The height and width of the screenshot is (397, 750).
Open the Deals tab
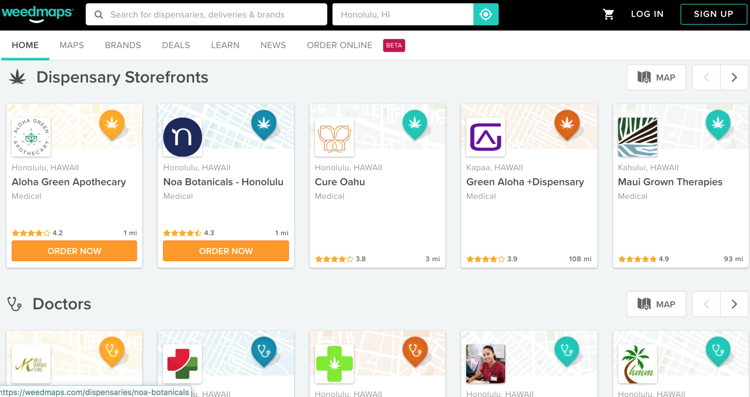176,45
